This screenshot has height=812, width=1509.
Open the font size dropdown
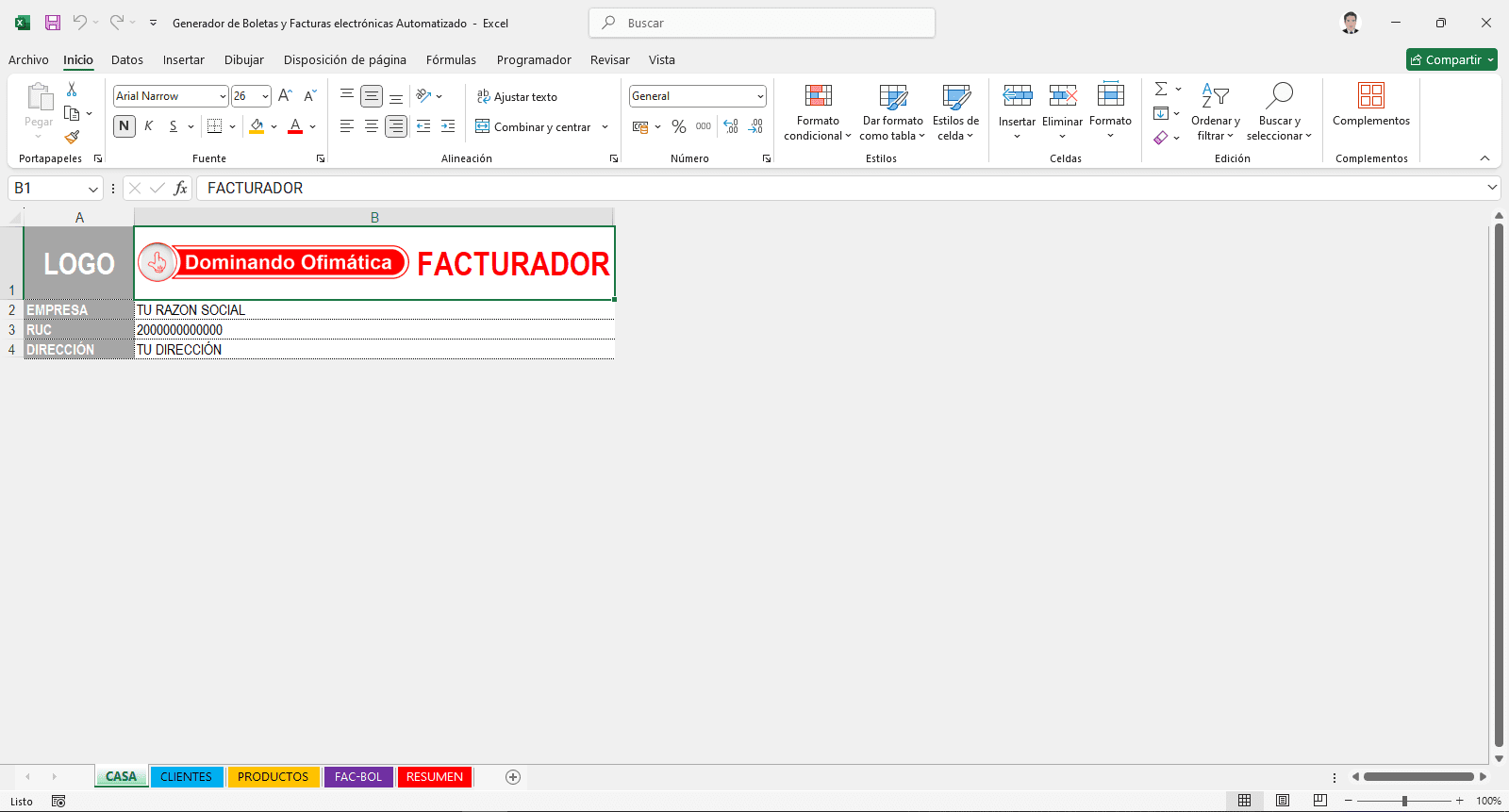pos(266,96)
